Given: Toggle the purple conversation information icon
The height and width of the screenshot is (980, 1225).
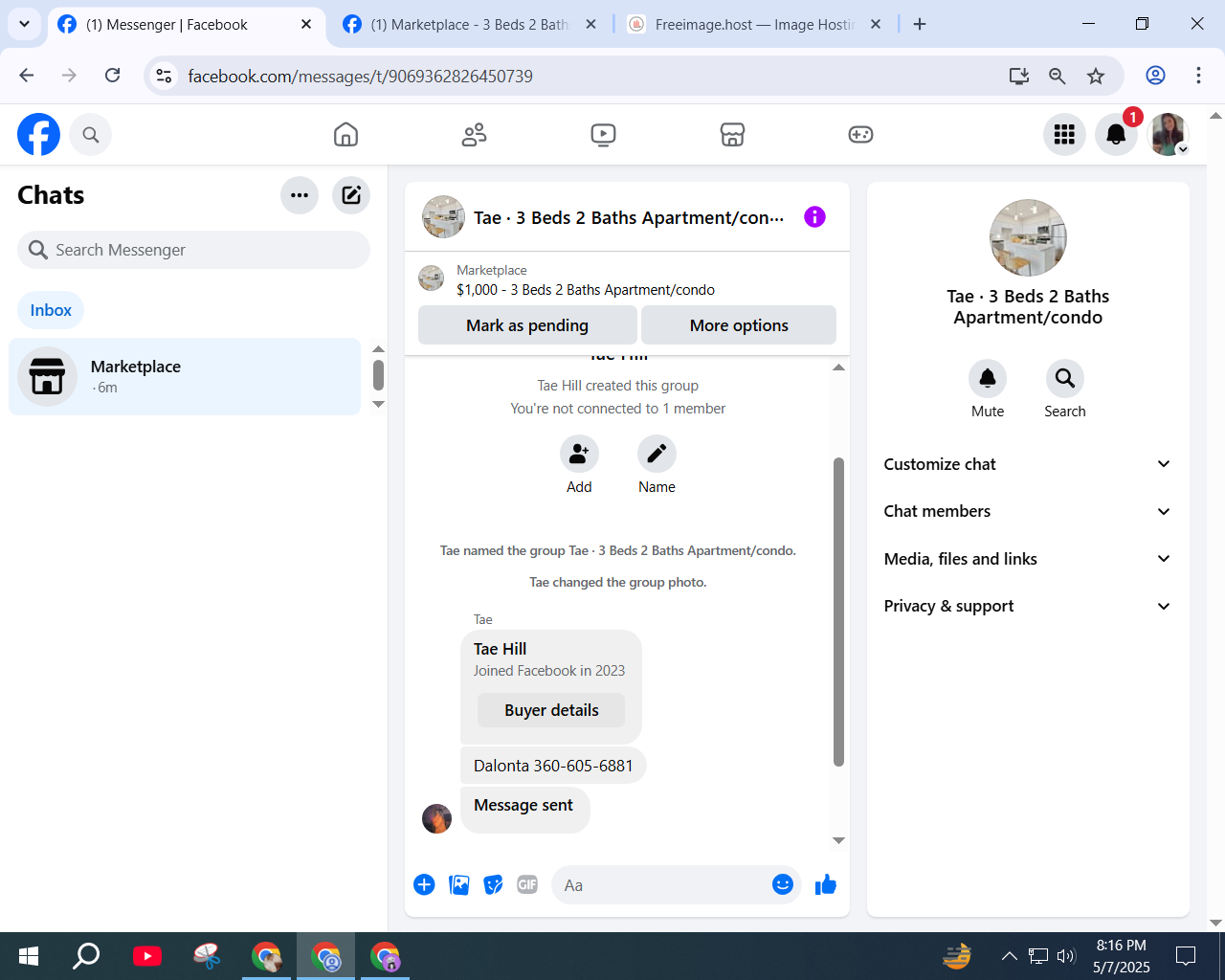Looking at the screenshot, I should click(x=814, y=217).
